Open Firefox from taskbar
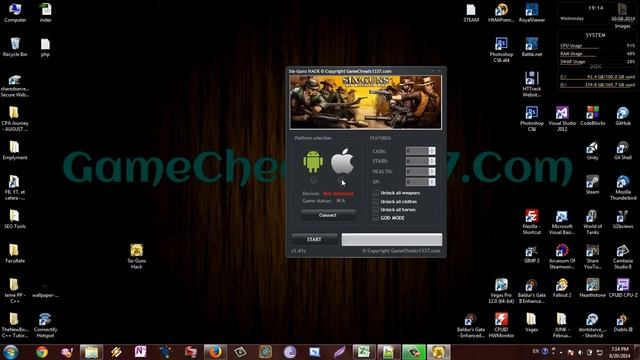The height and width of the screenshot is (360, 640). click(215, 352)
